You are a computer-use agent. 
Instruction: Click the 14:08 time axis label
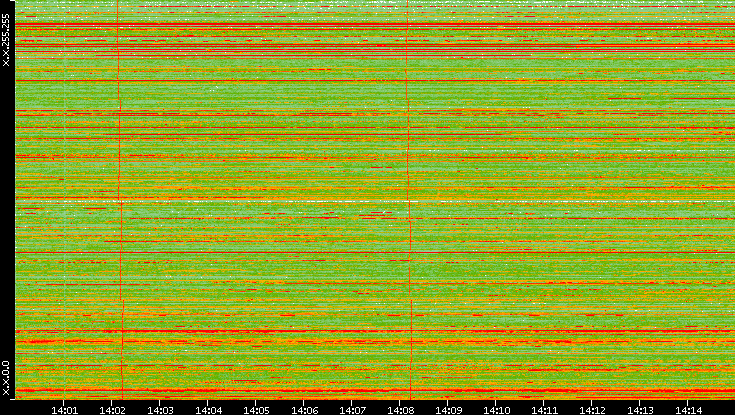click(x=400, y=410)
